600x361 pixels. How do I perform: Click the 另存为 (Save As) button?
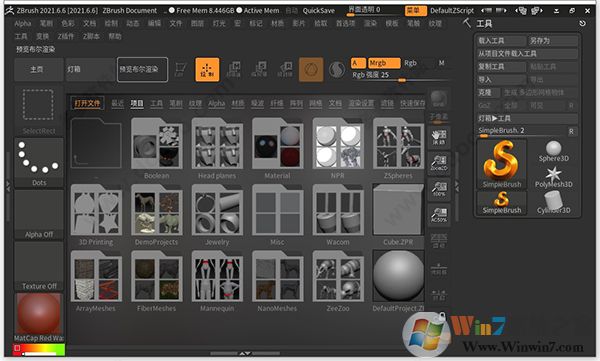(553, 41)
